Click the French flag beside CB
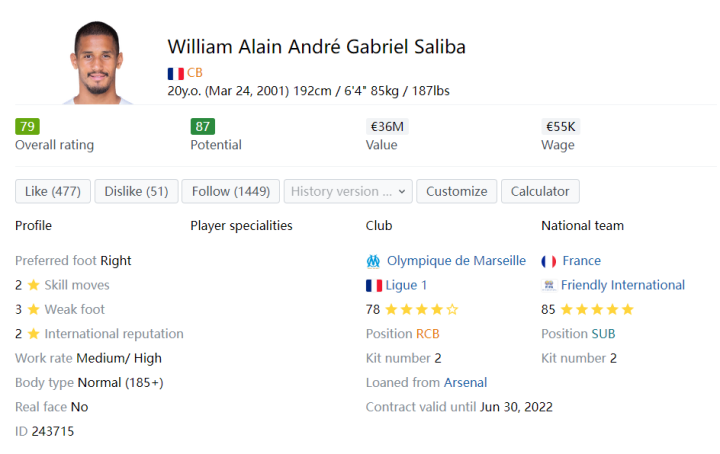This screenshot has height=454, width=720. click(x=175, y=73)
